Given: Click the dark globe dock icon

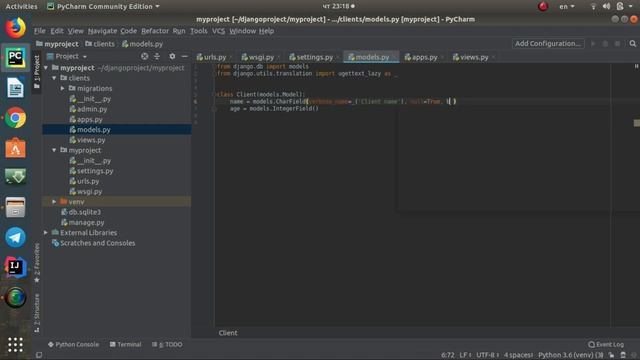Looking at the screenshot, I should pos(16,298).
